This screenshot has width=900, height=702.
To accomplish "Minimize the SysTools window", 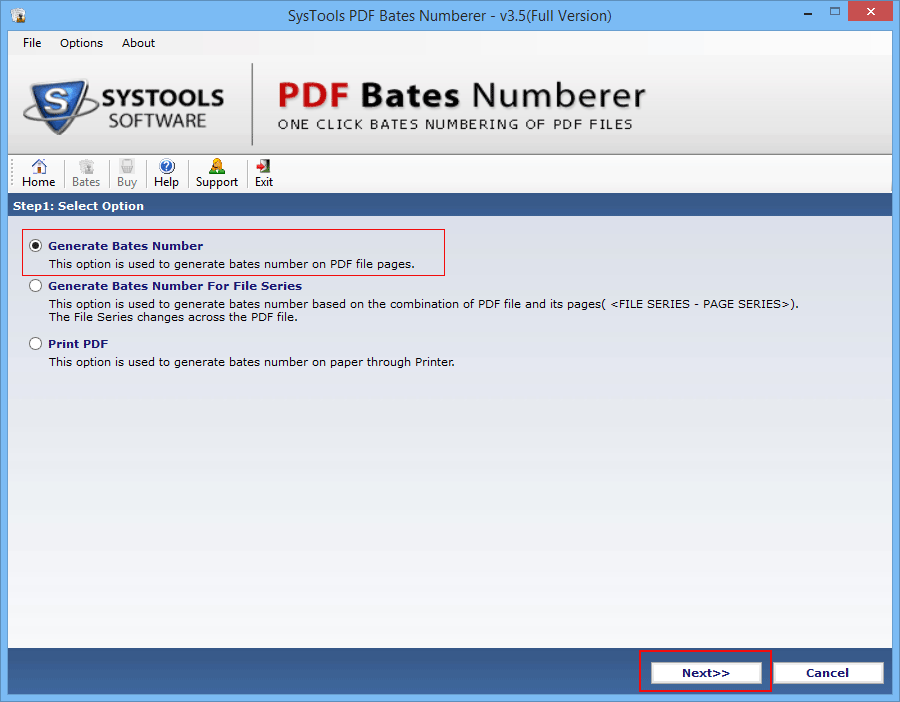I will click(x=808, y=13).
